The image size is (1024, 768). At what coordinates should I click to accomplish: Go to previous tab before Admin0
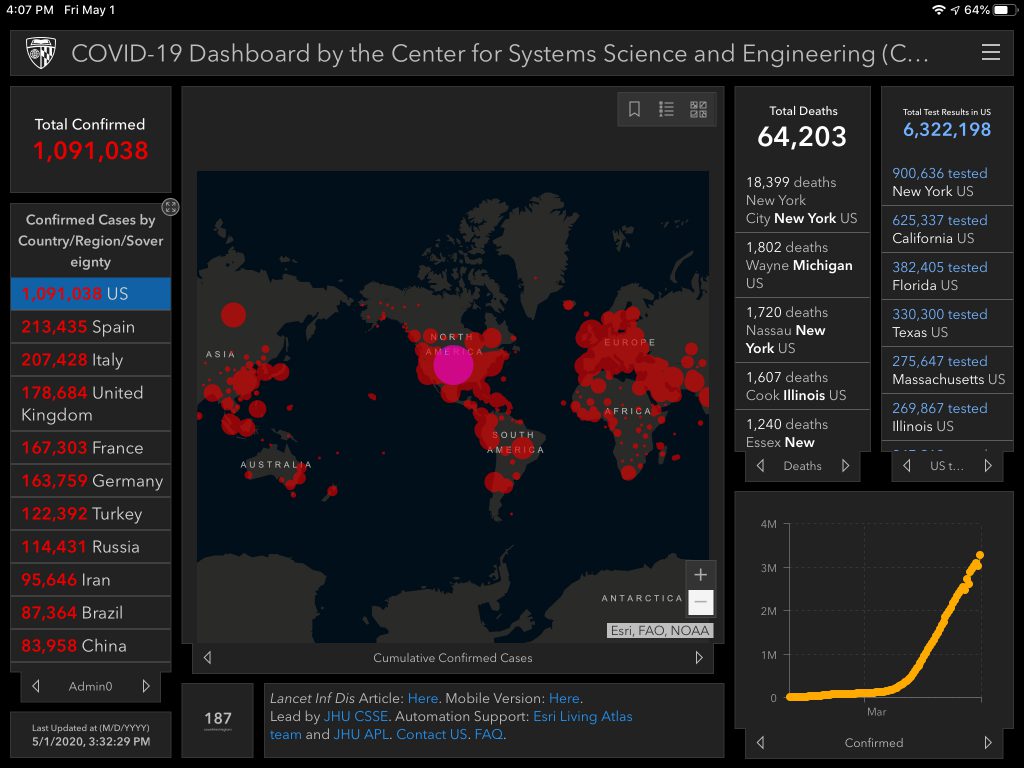[36, 686]
